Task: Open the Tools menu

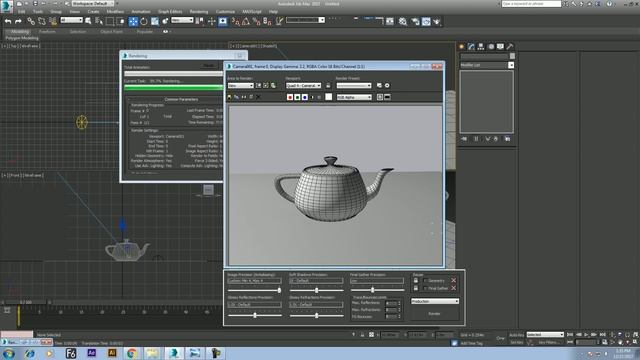Action: [38, 12]
